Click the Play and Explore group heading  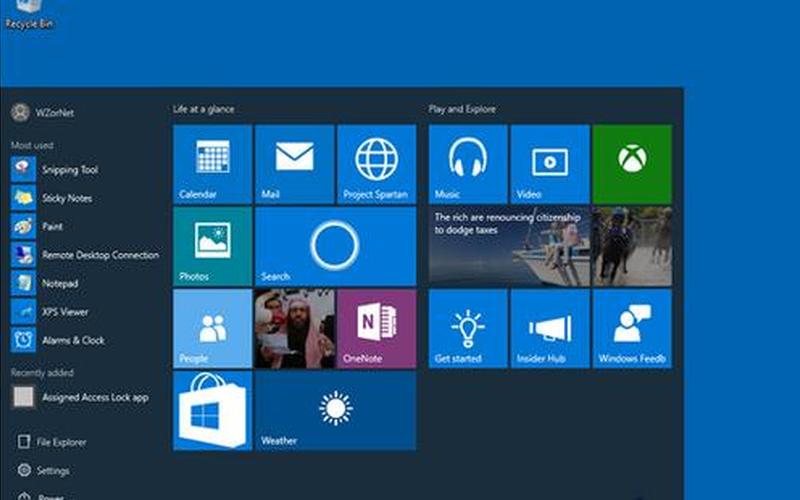pos(462,109)
